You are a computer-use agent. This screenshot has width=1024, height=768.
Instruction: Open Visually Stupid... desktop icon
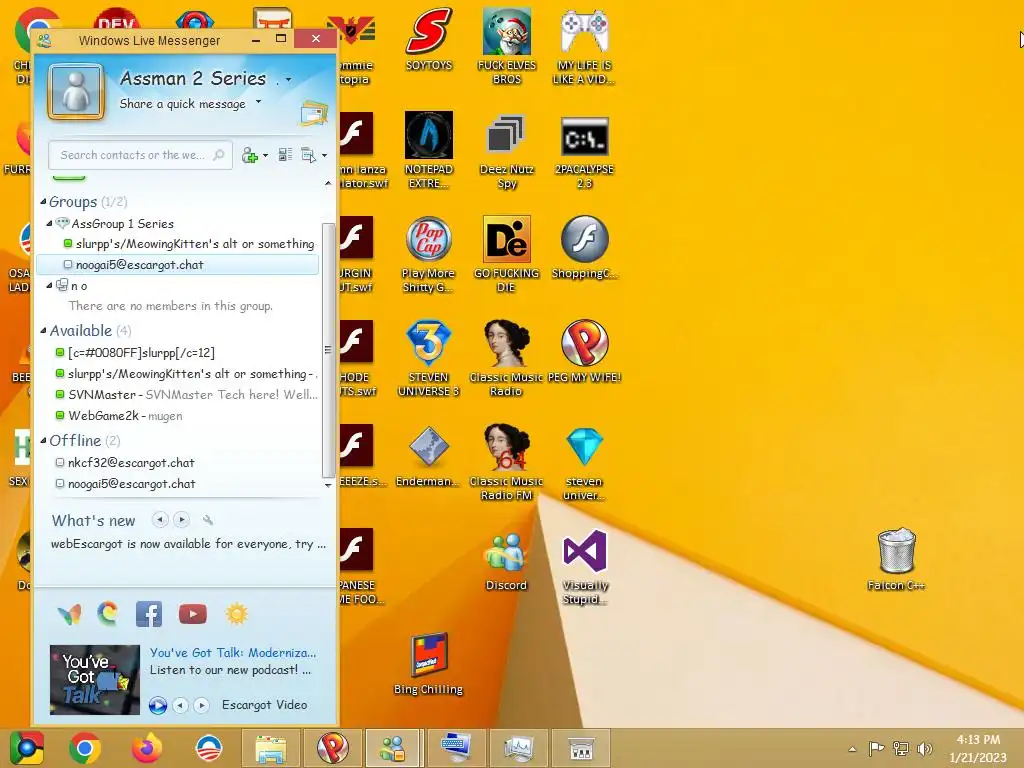pyautogui.click(x=585, y=566)
